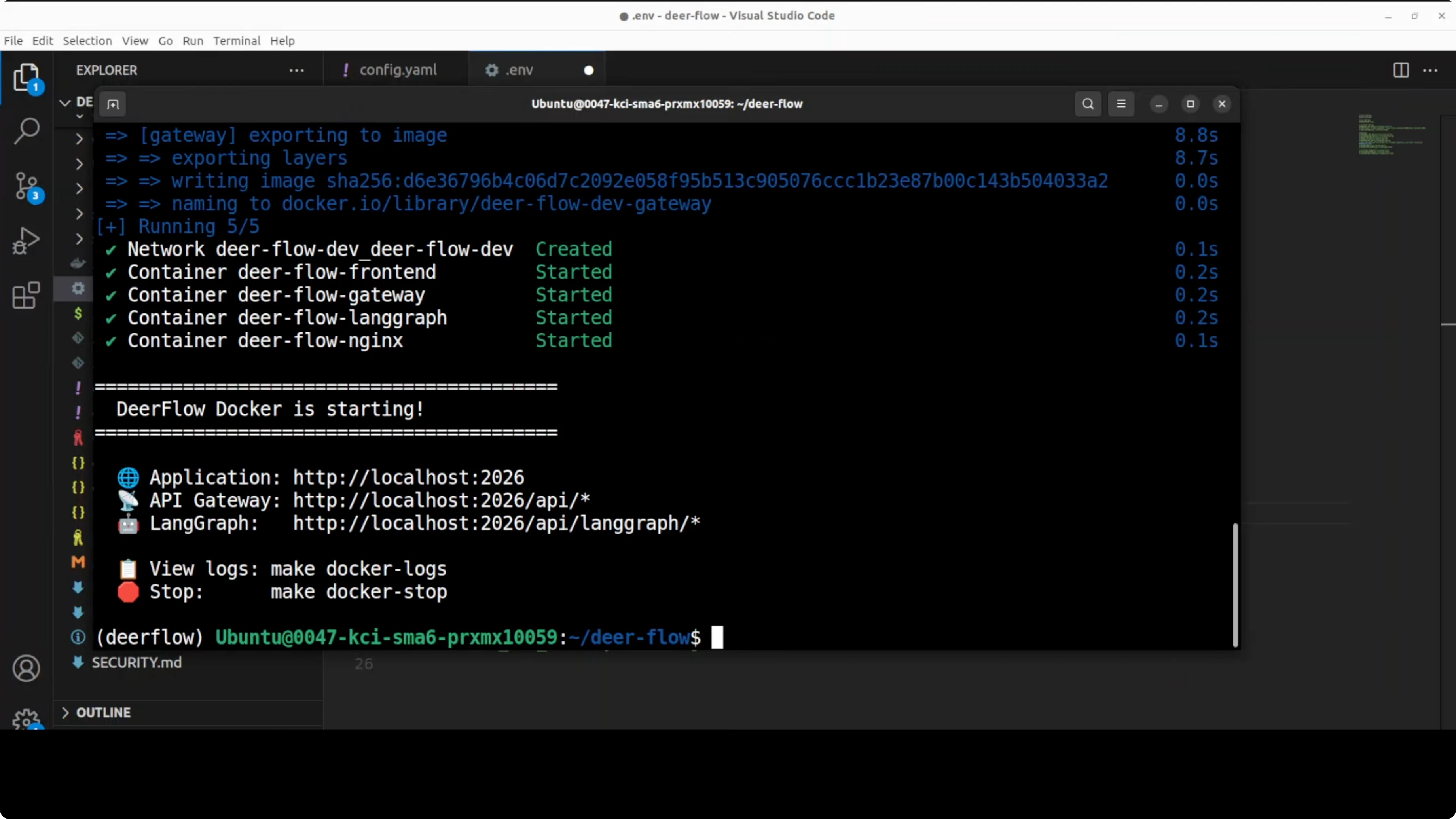Screen dimensions: 1456x819
Task: Open the Terminal menu
Action: (x=236, y=41)
